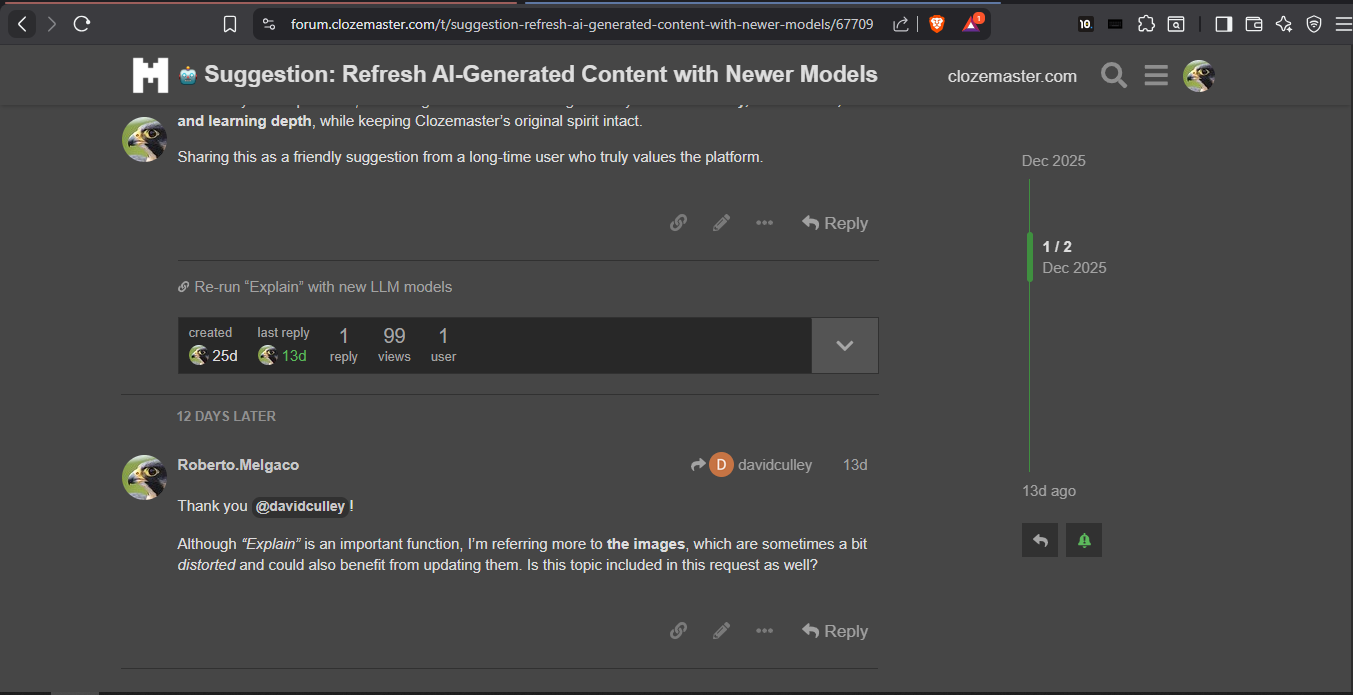The width and height of the screenshot is (1353, 695).
Task: Click reply arrow button in timeline panel
Action: (x=1040, y=540)
